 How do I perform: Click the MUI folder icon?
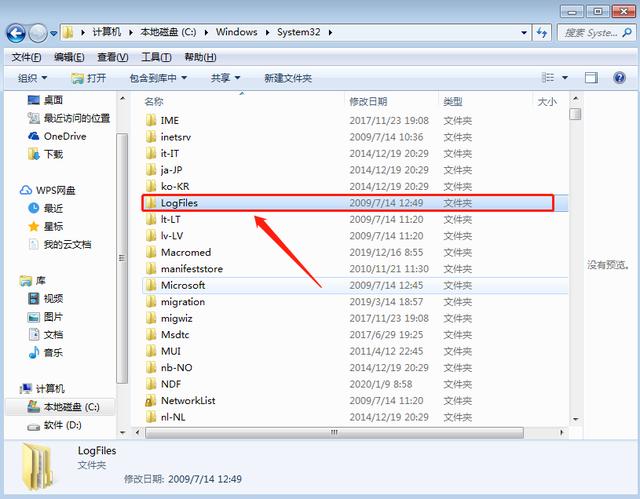tap(151, 351)
